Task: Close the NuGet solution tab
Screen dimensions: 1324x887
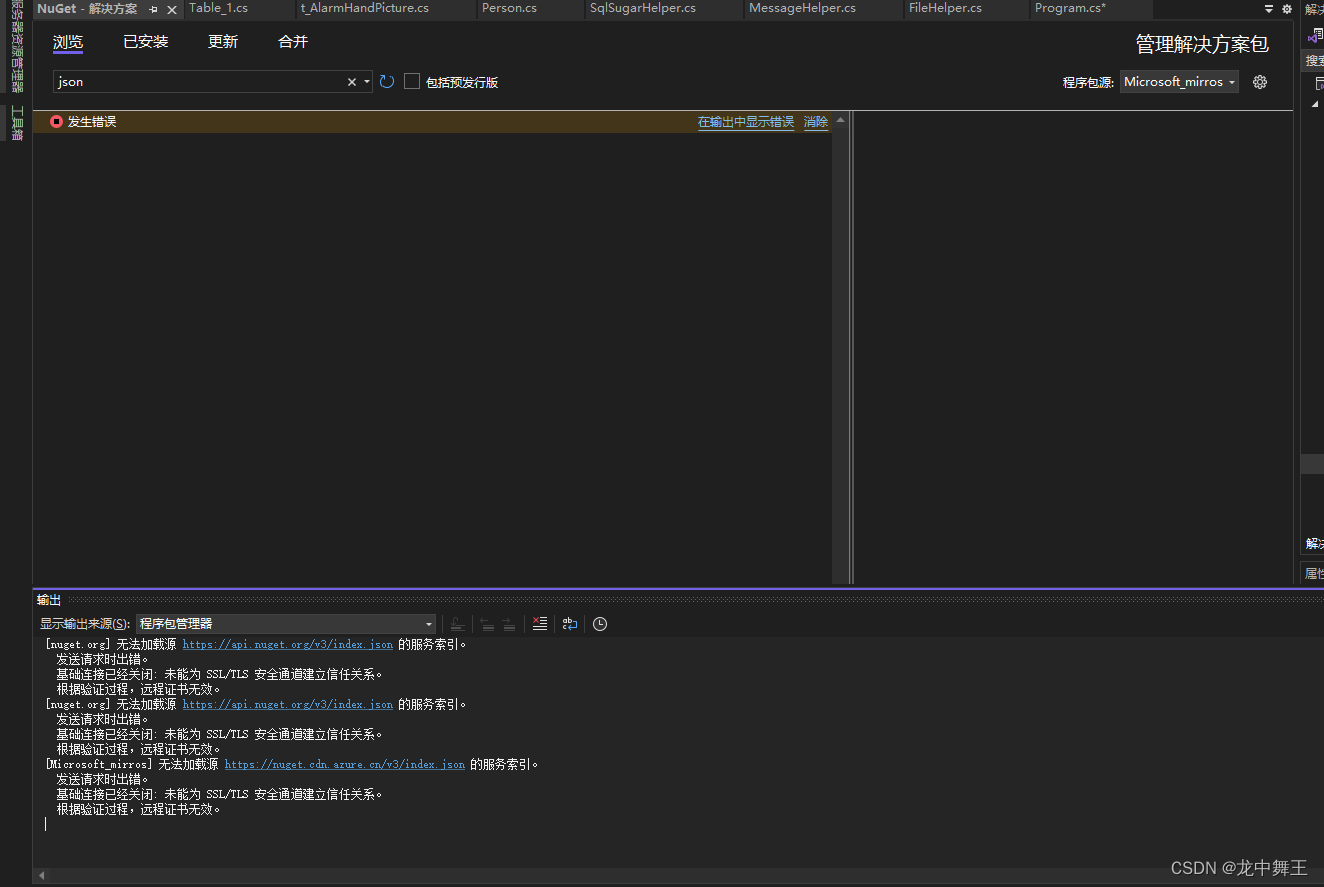Action: coord(172,9)
